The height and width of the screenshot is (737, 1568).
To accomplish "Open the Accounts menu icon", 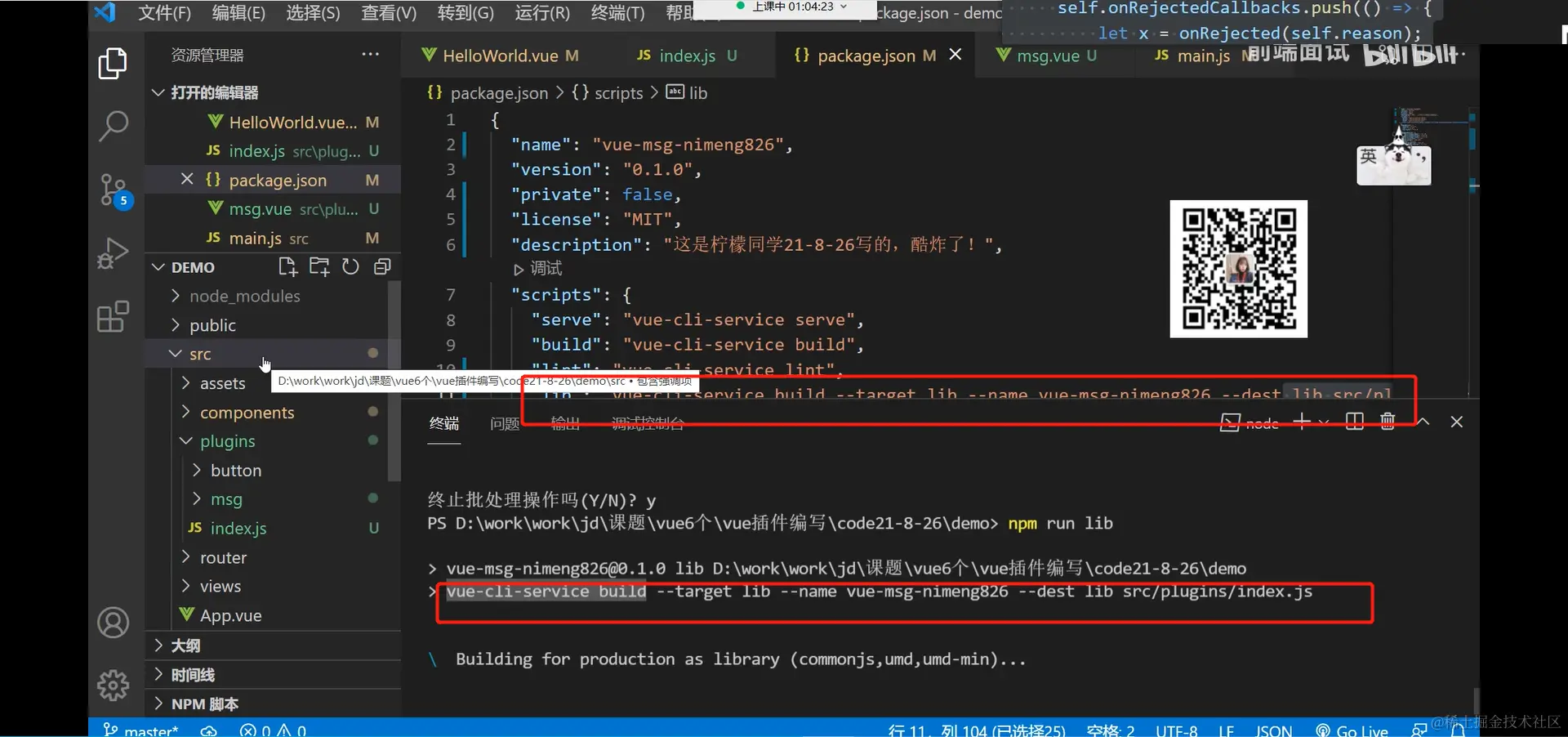I will 113,623.
